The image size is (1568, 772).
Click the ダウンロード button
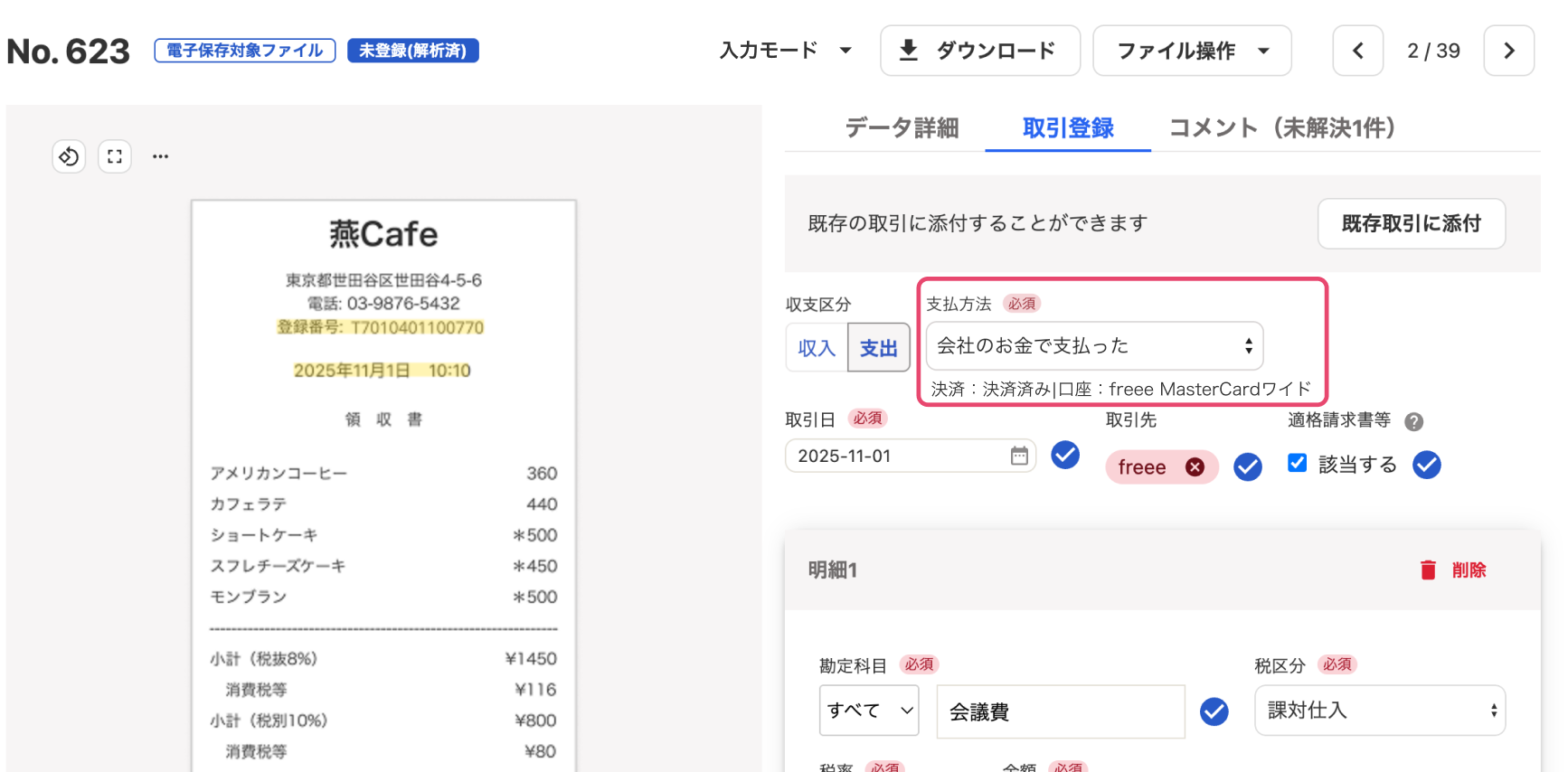[980, 51]
